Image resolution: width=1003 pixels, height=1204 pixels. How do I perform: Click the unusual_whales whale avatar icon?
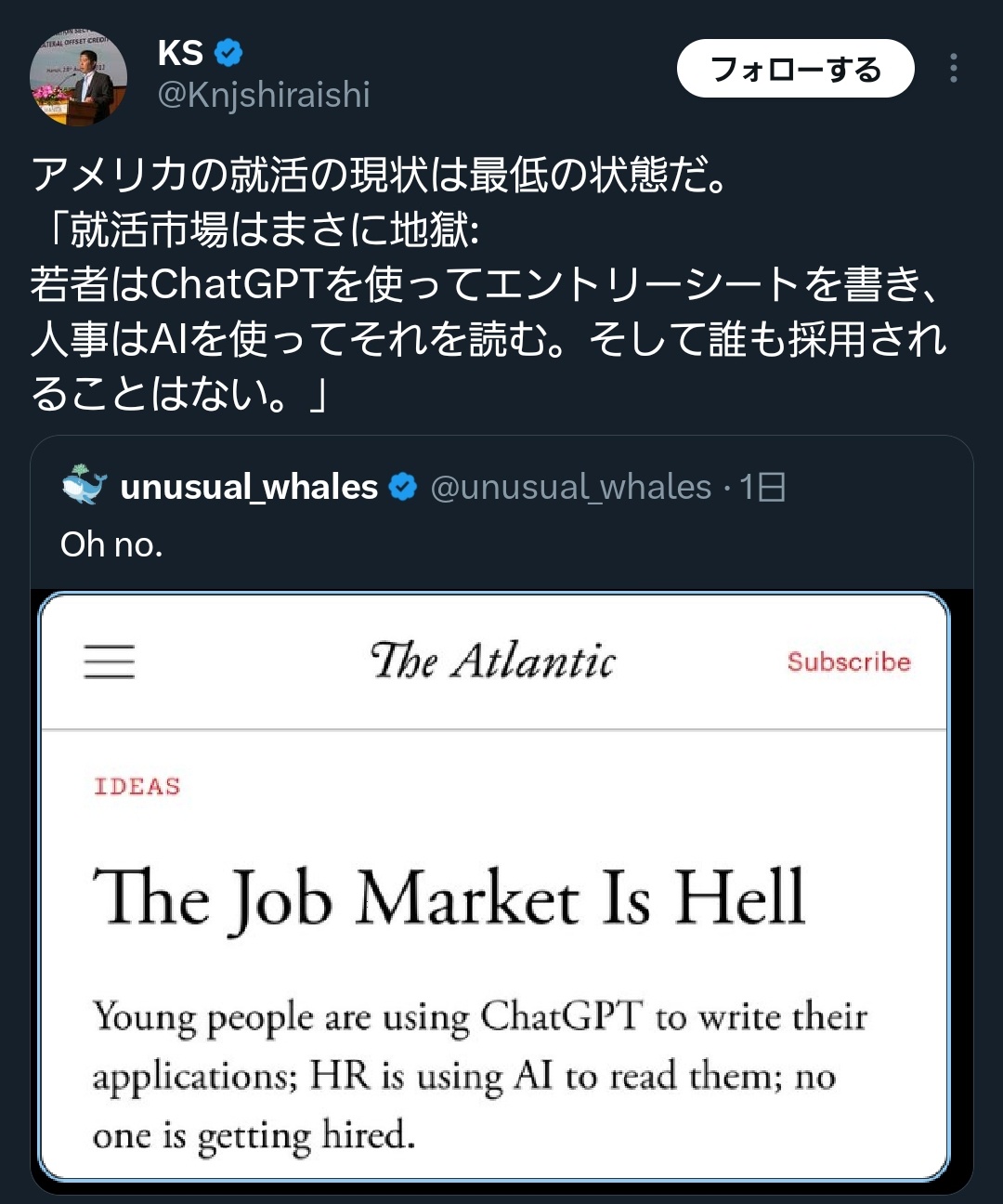pyautogui.click(x=85, y=487)
